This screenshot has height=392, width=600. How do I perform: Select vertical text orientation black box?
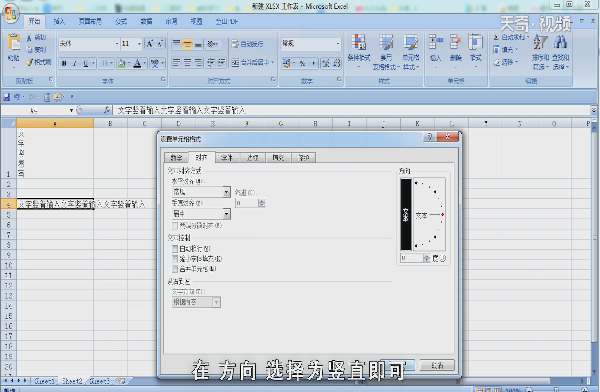point(406,215)
